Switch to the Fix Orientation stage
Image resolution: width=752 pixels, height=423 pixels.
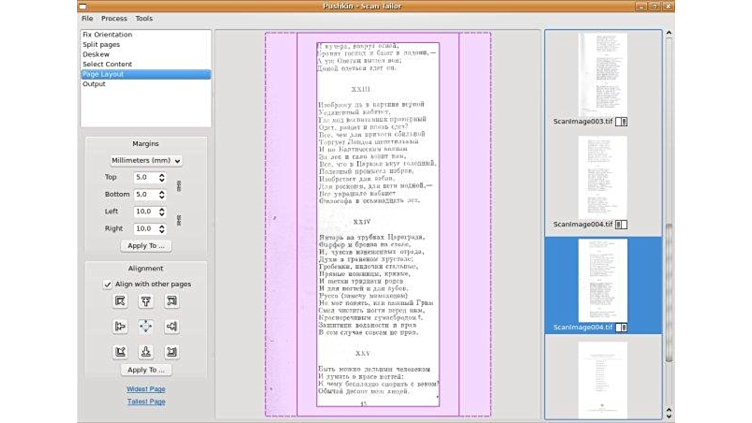146,35
